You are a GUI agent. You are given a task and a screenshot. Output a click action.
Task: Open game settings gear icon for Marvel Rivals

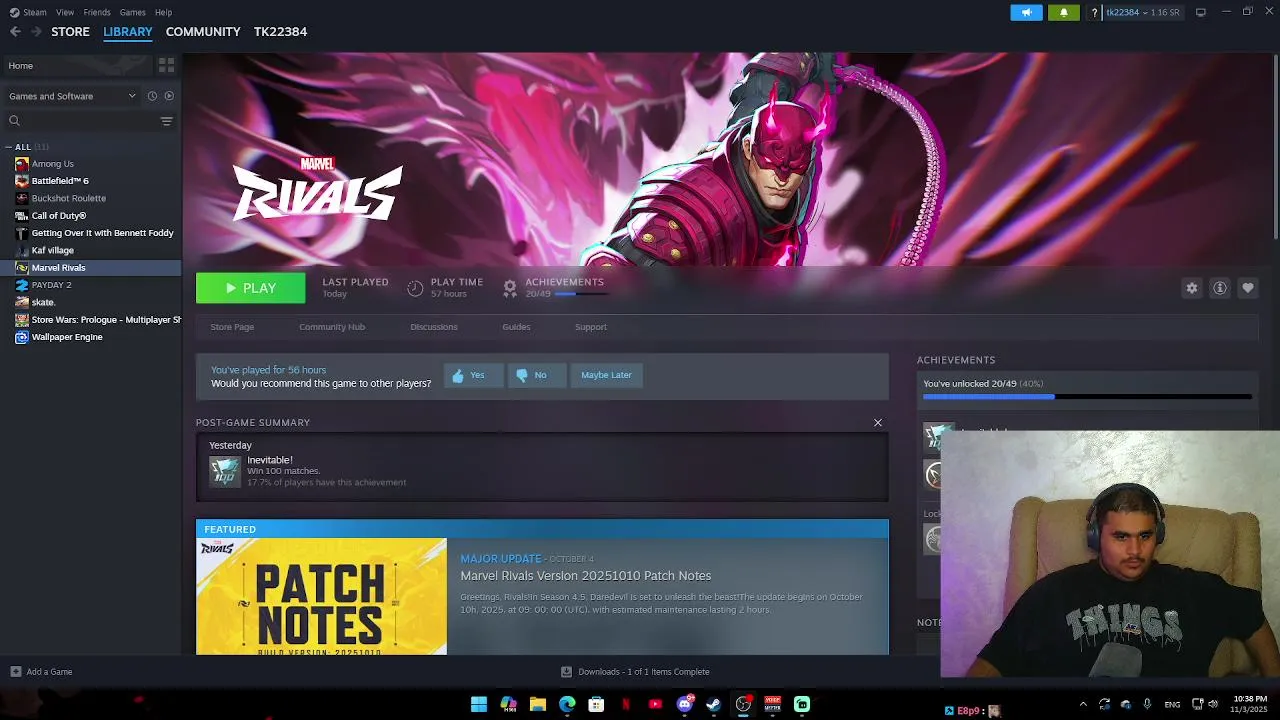(1192, 288)
